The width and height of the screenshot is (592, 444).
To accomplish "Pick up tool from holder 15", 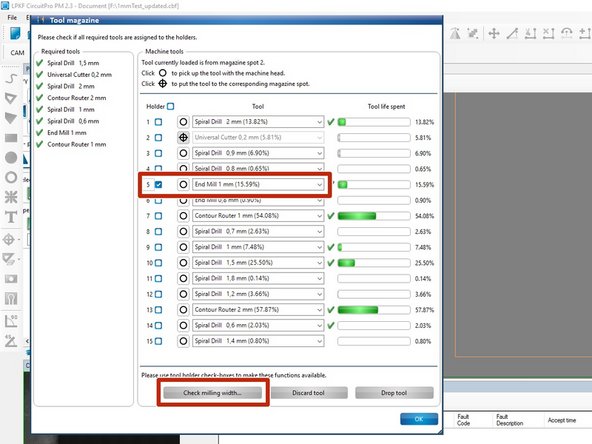I will pos(183,341).
